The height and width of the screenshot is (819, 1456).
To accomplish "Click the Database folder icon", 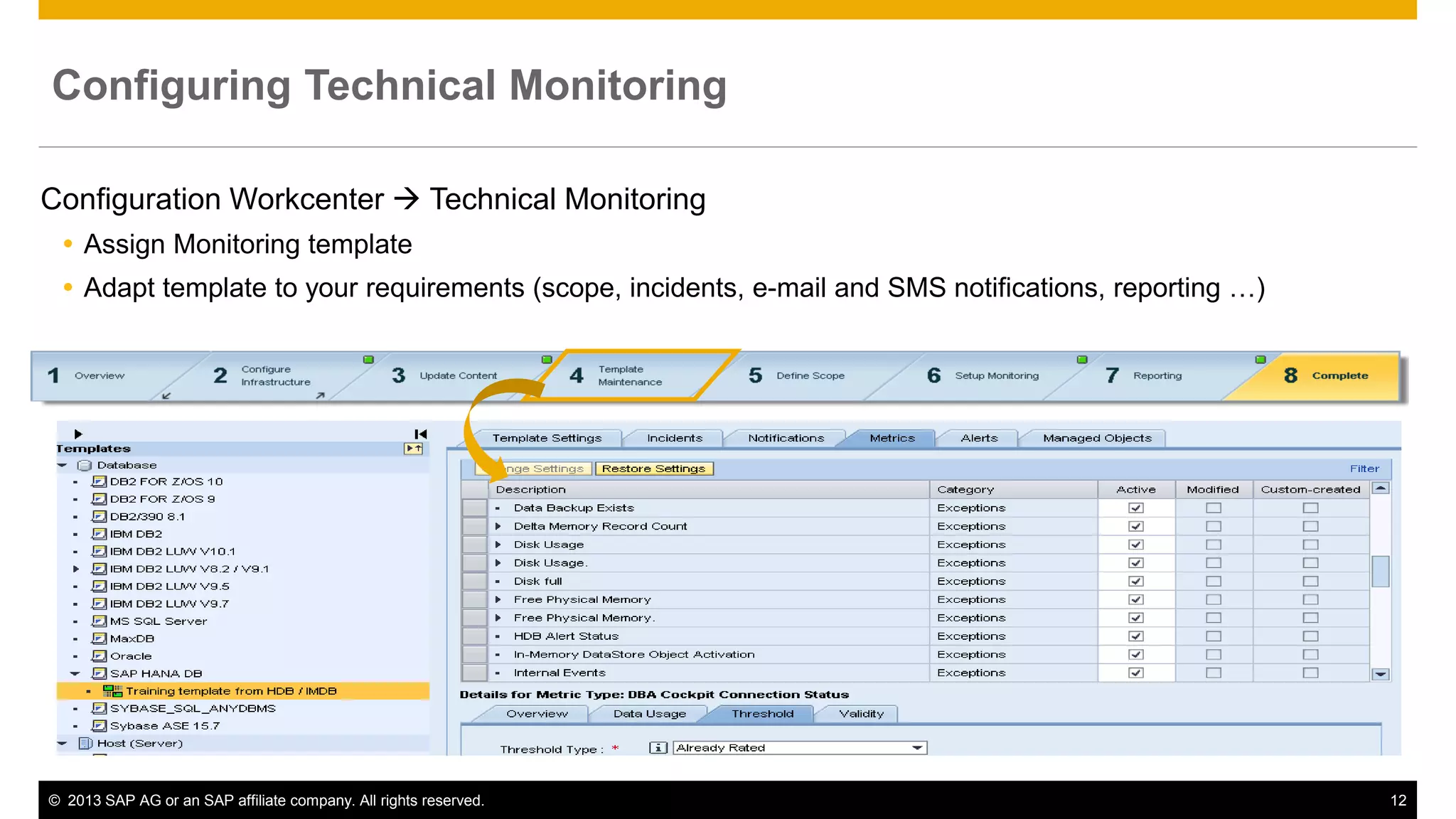I will (85, 465).
